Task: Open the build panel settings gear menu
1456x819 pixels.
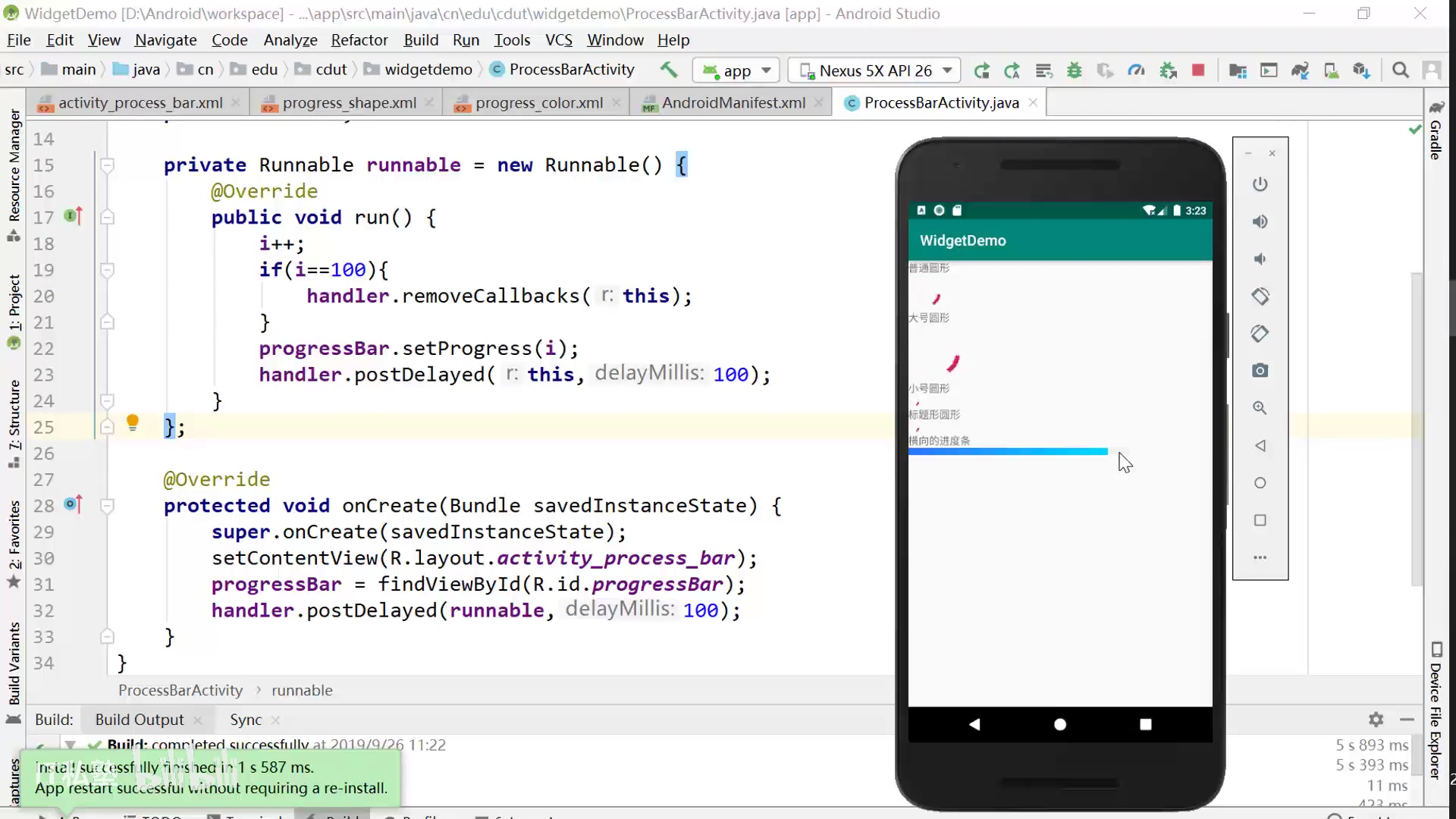Action: coord(1376,719)
